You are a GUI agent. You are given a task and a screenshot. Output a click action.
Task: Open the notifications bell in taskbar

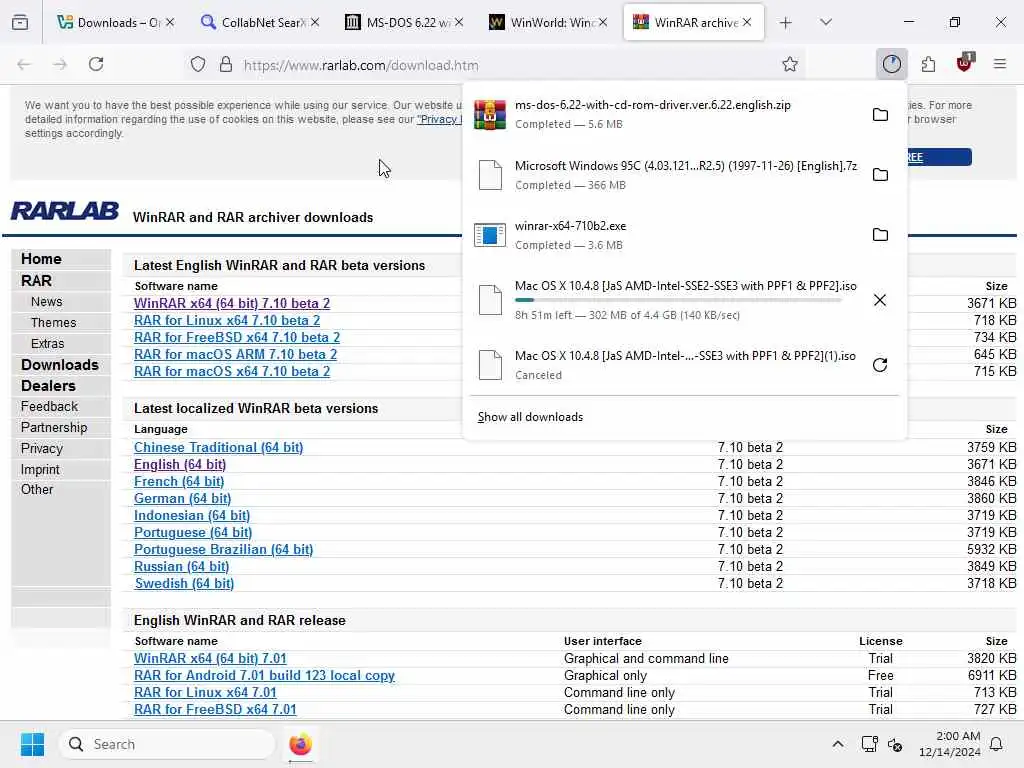point(996,744)
